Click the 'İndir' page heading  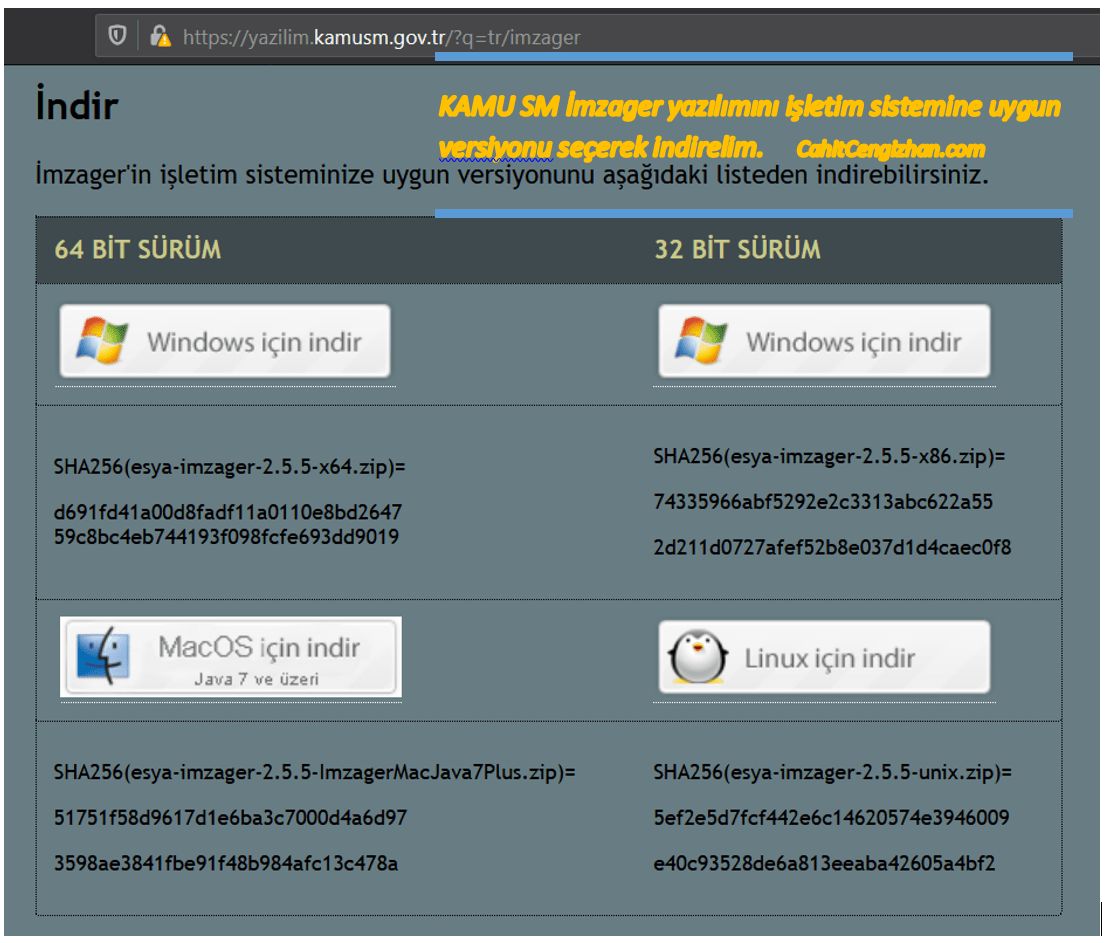click(76, 108)
